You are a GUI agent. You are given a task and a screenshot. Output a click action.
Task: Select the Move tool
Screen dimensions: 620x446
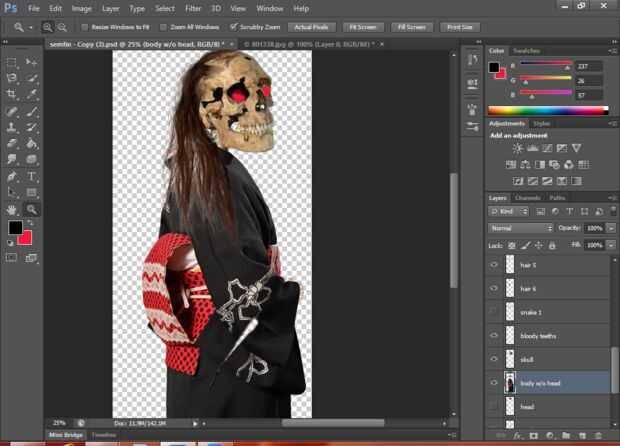(x=31, y=62)
